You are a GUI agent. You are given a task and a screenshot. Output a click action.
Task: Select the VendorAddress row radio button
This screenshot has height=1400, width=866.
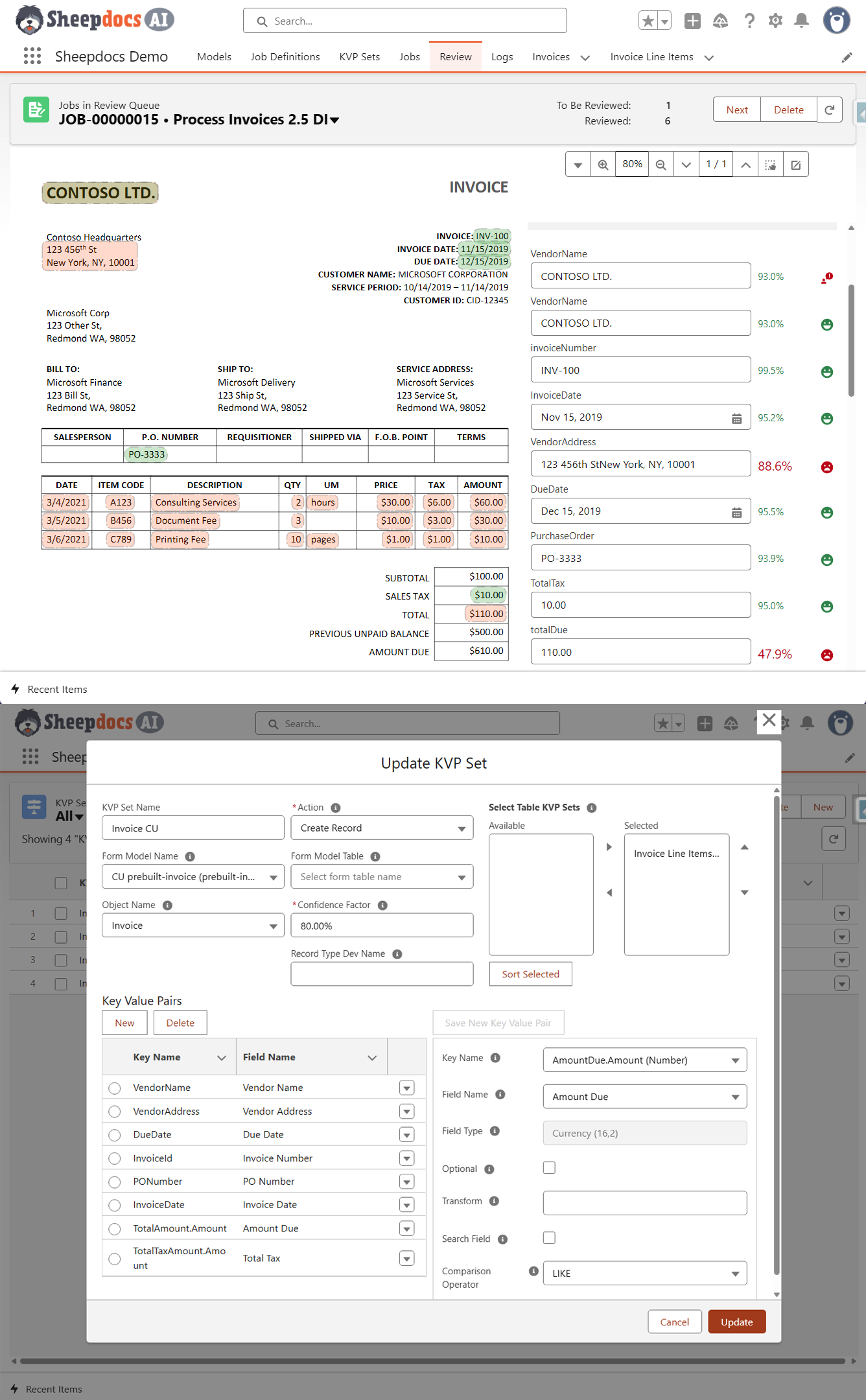point(115,1111)
